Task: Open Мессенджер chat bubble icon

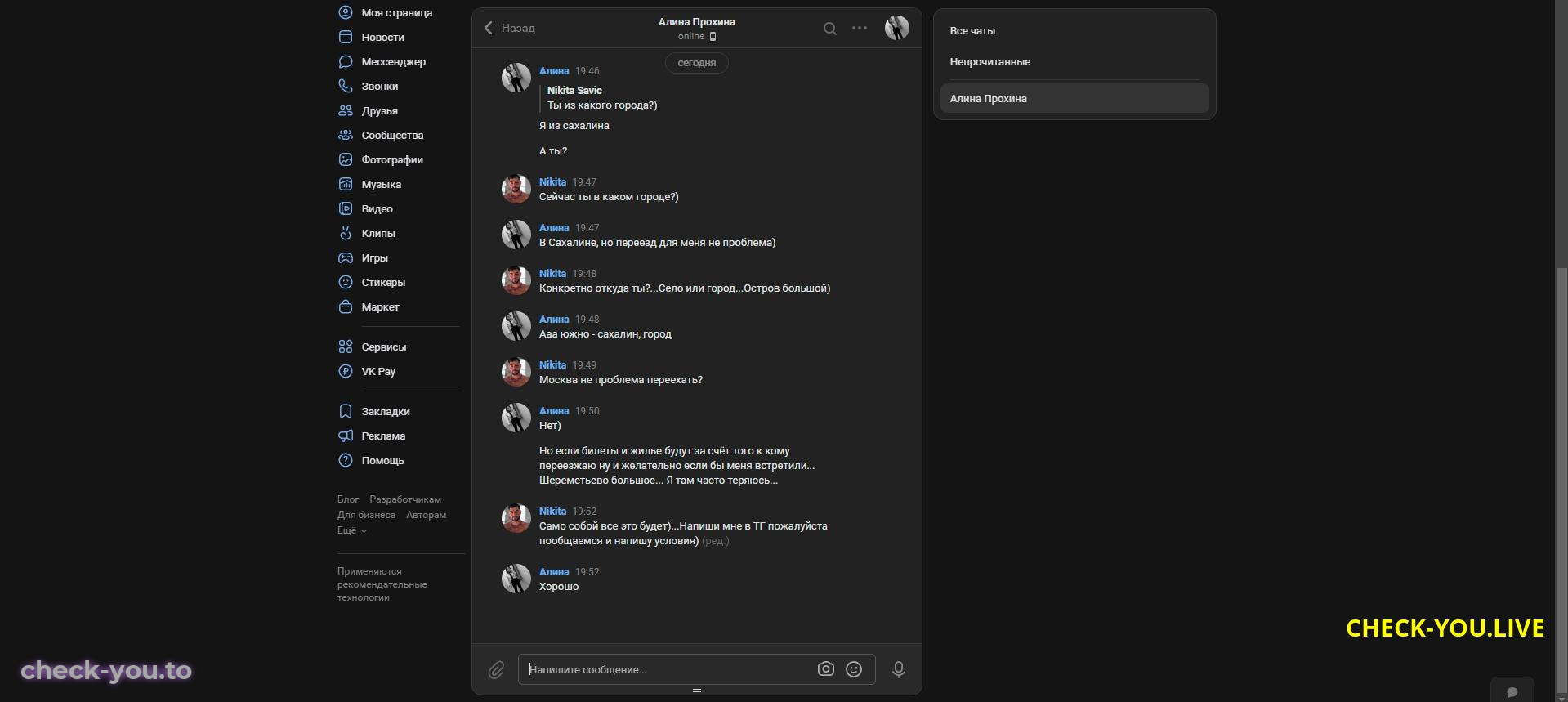Action: pyautogui.click(x=346, y=61)
